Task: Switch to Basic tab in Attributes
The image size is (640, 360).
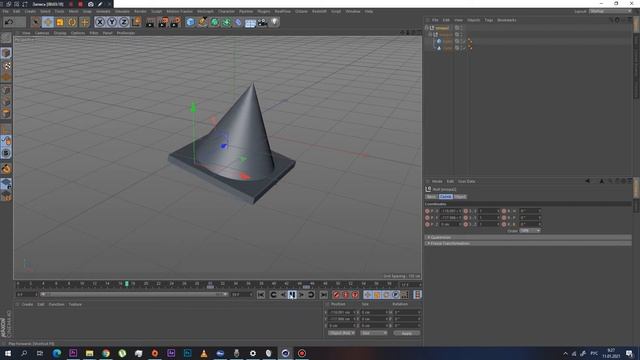Action: 431,197
